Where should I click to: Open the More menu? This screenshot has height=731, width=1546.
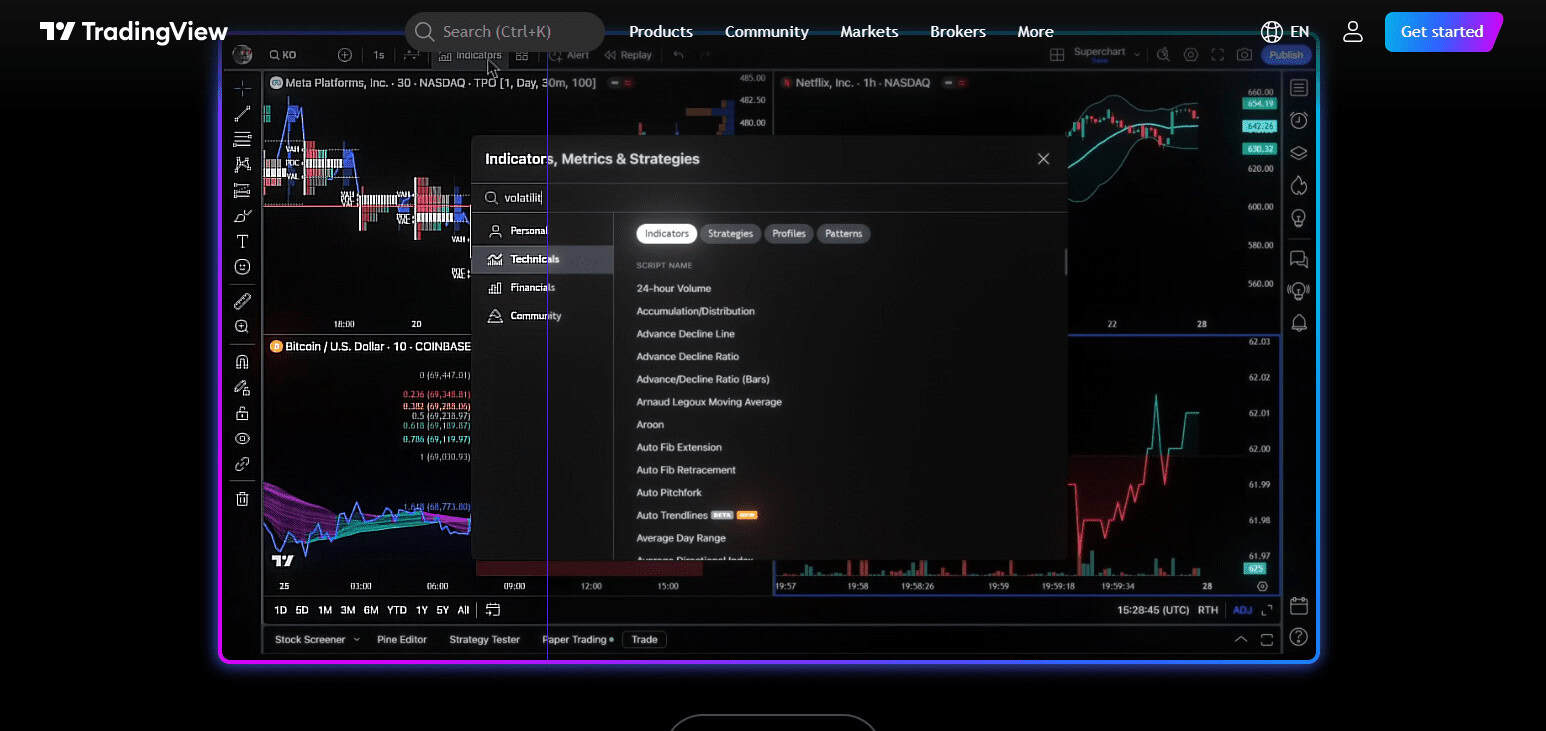[1035, 32]
